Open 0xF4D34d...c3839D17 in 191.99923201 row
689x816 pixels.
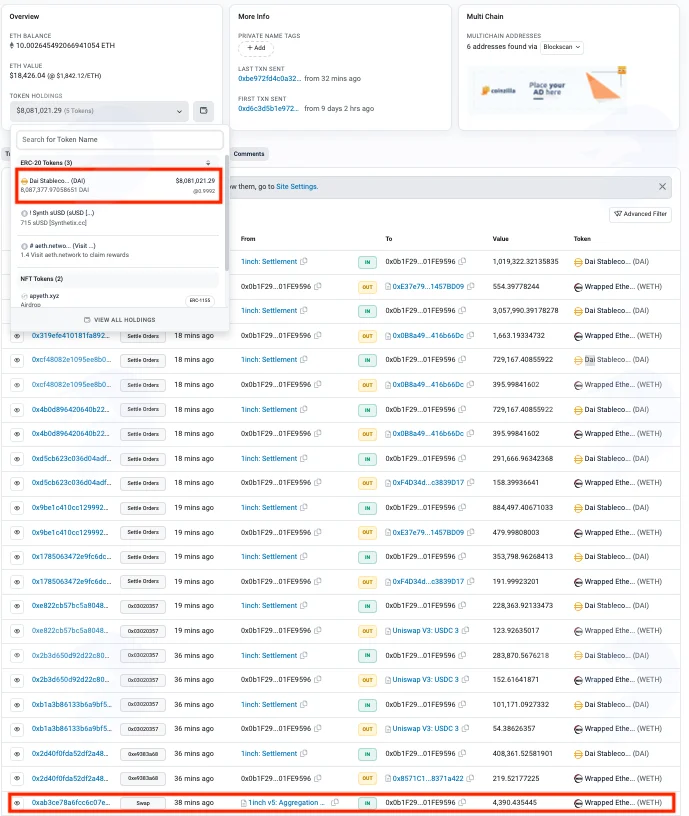428,582
